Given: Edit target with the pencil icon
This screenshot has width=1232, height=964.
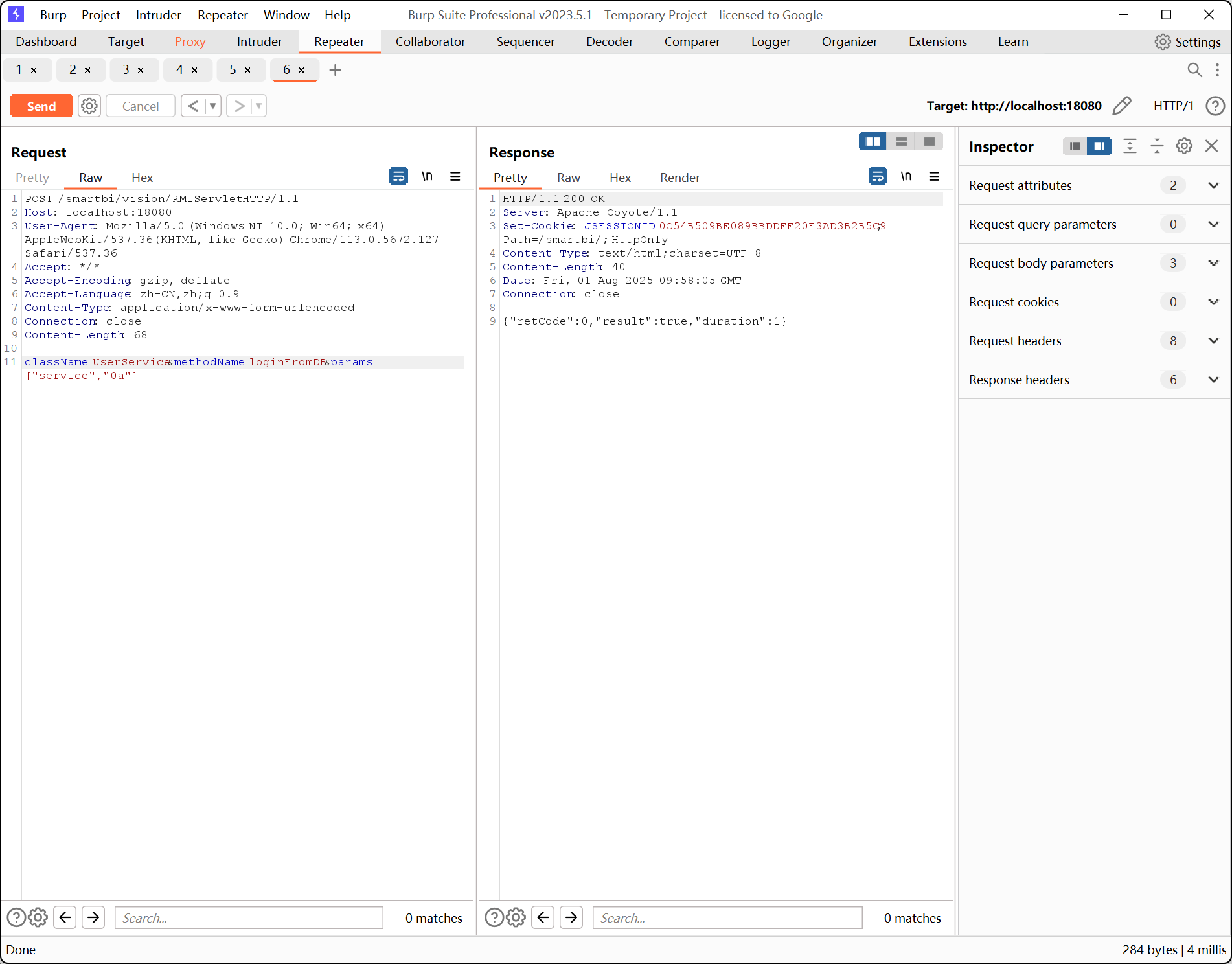Looking at the screenshot, I should (1122, 106).
